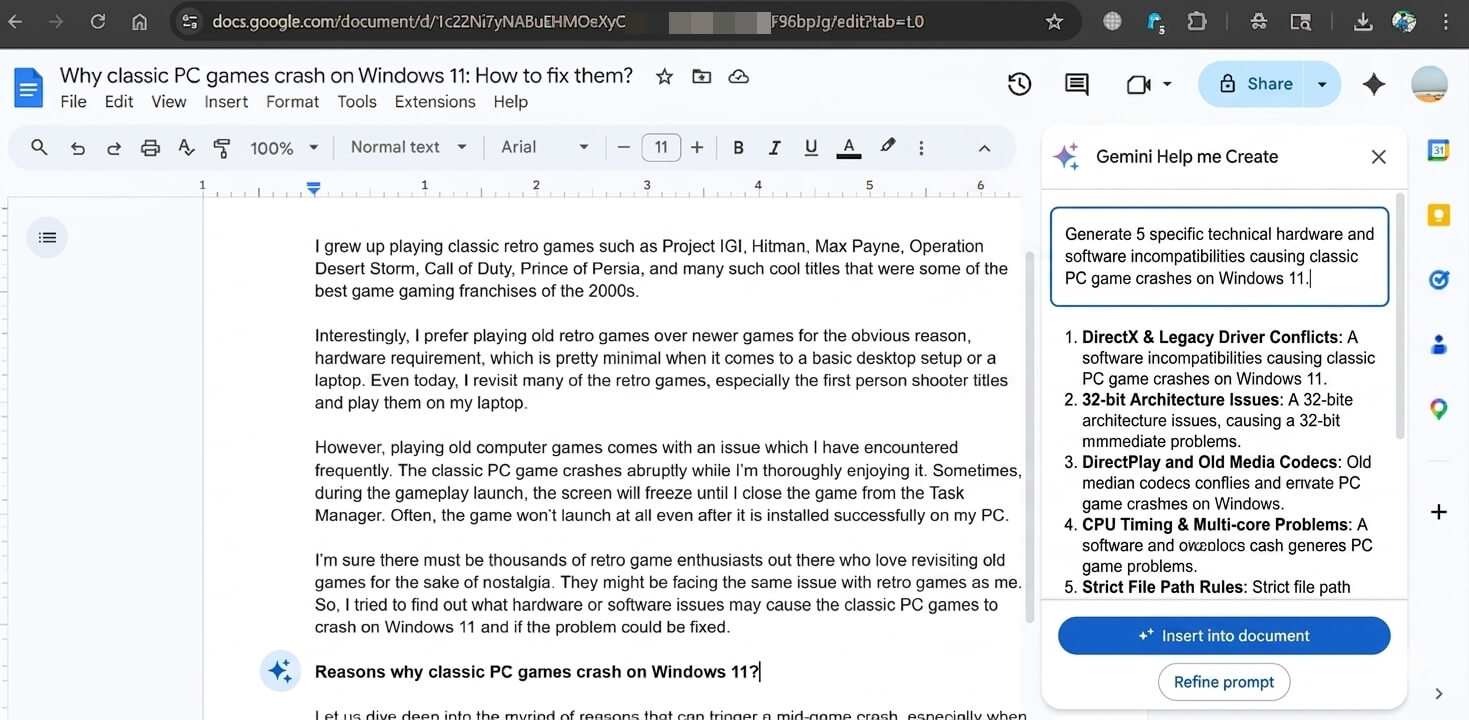Run spelling and grammar check
The image size is (1469, 720).
coord(186,146)
